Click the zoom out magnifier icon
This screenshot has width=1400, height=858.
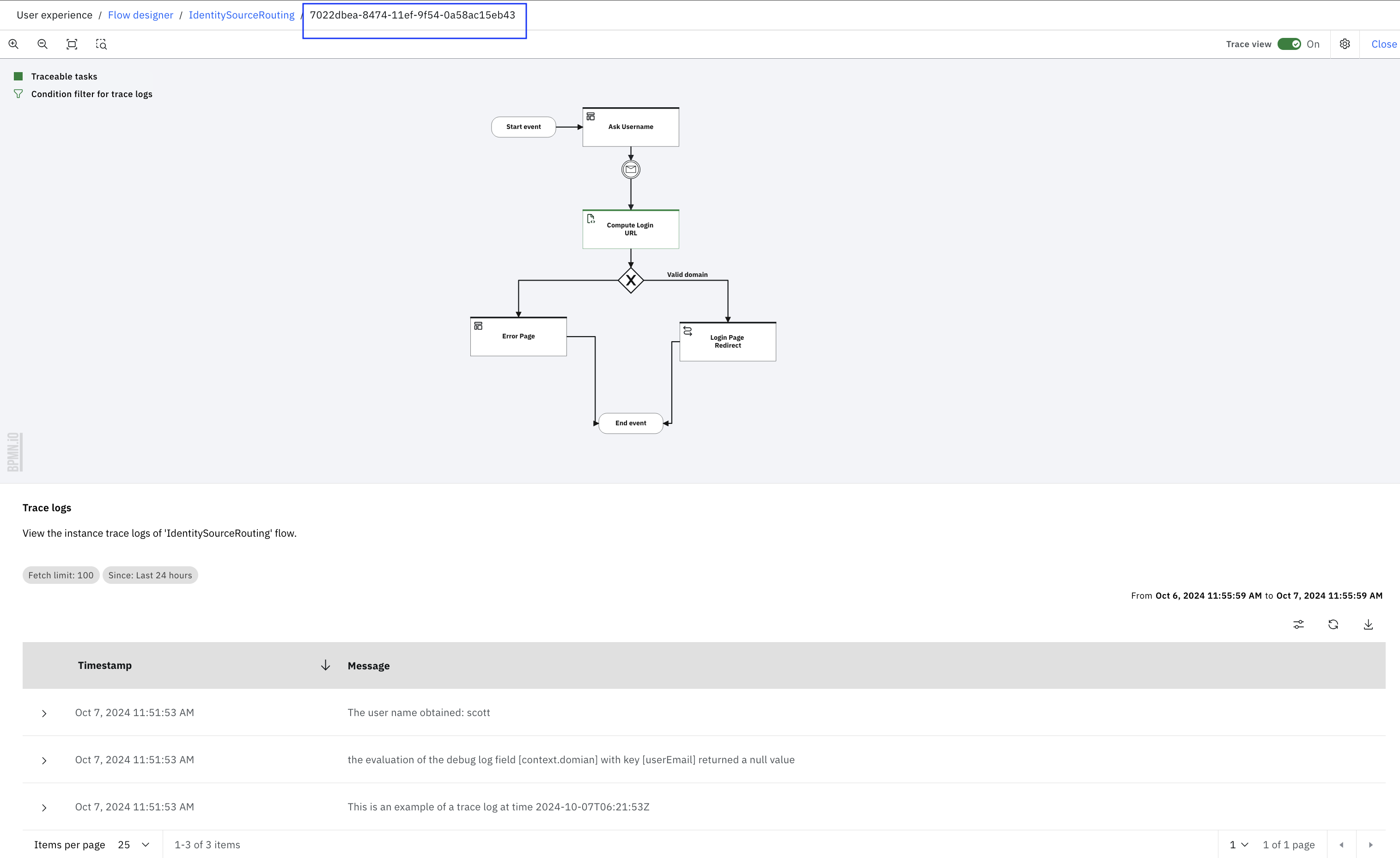click(x=43, y=44)
